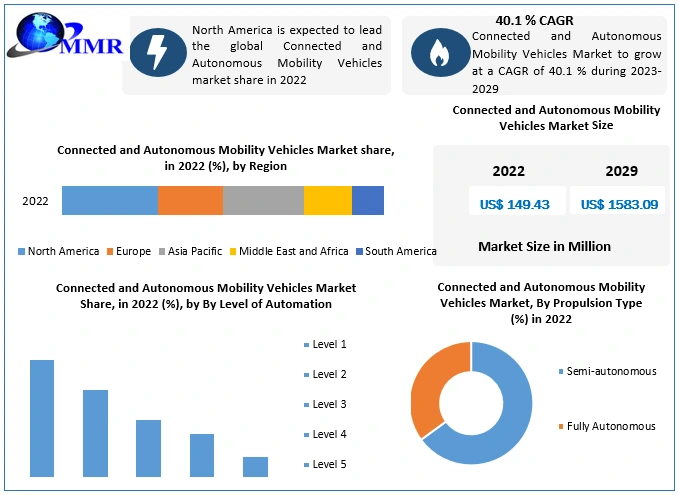
Task: Click the Level 3 legend item
Action: pyautogui.click(x=324, y=404)
